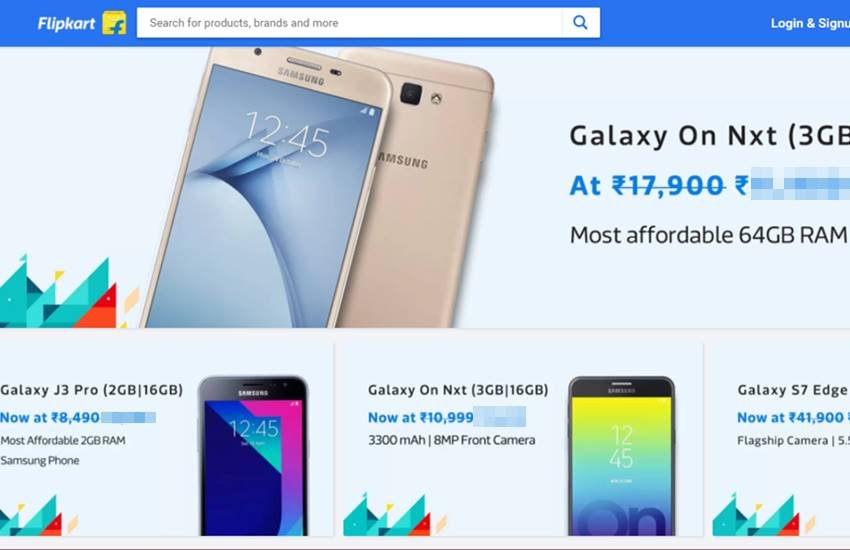
Task: Click the Now at ₹10,999 price
Action: click(421, 418)
